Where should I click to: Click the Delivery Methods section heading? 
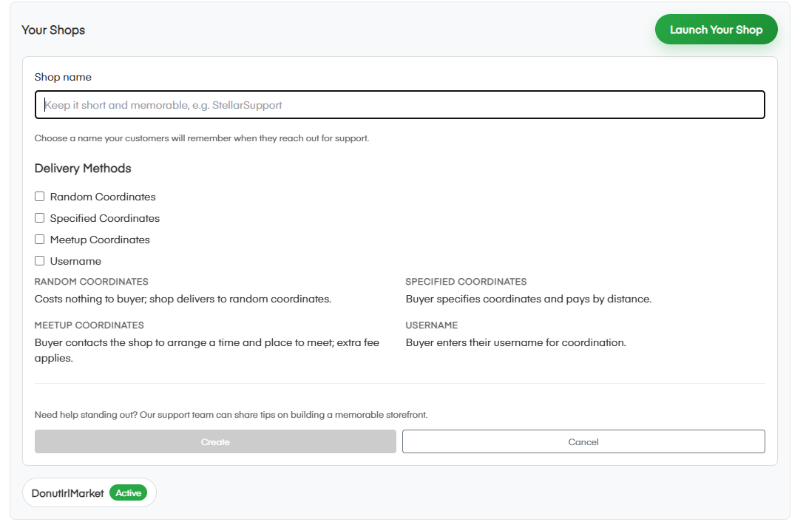[x=83, y=168]
